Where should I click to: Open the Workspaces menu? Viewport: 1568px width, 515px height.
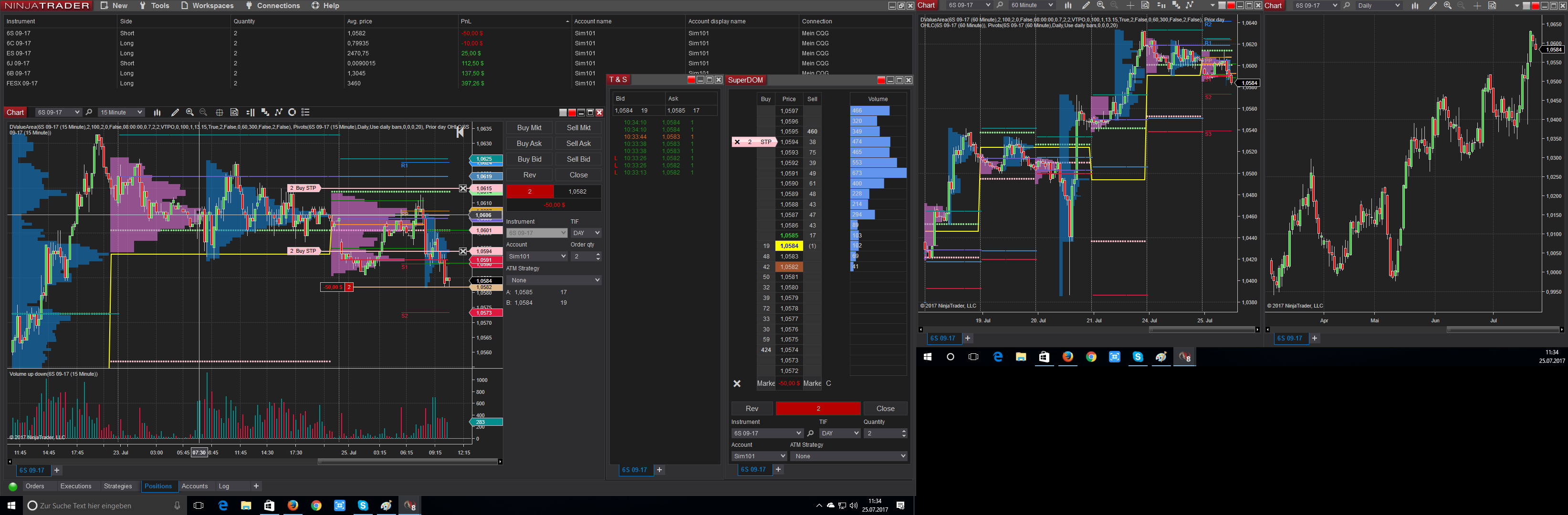[207, 5]
